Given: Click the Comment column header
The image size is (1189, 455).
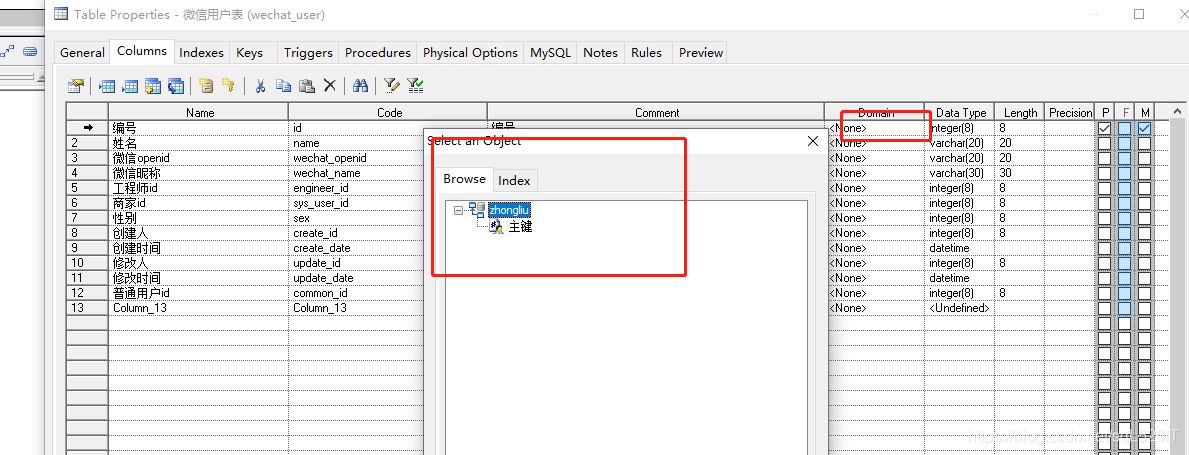Looking at the screenshot, I should [657, 112].
